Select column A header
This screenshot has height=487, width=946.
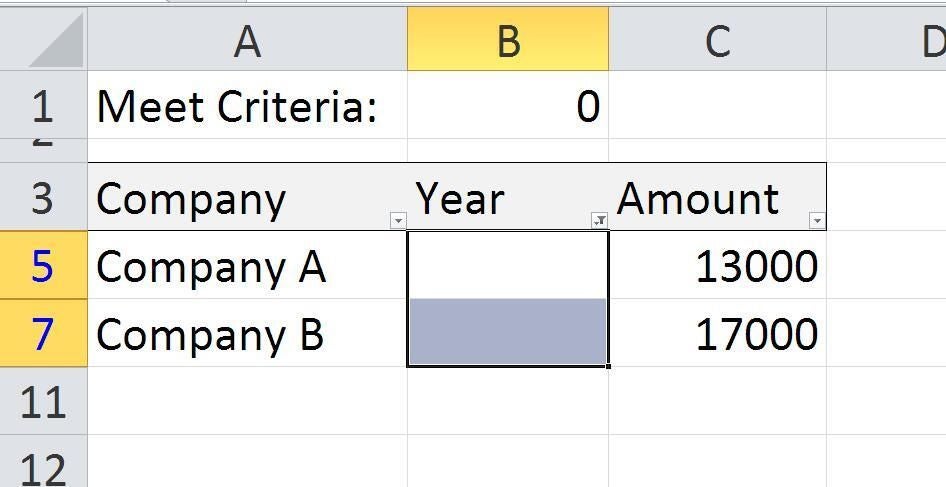[x=247, y=40]
